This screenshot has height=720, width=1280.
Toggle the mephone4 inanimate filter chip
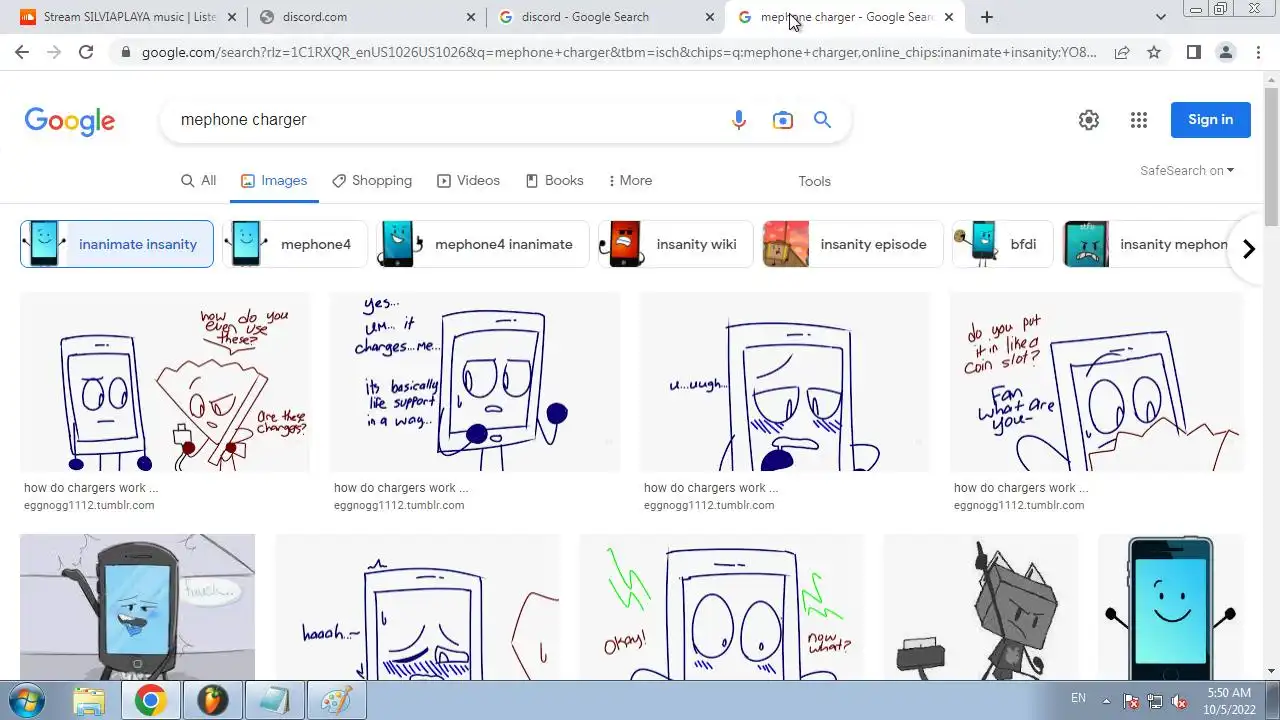pos(483,244)
